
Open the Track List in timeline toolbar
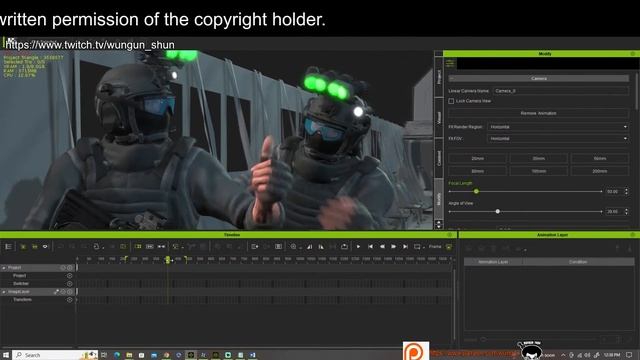pos(8,247)
